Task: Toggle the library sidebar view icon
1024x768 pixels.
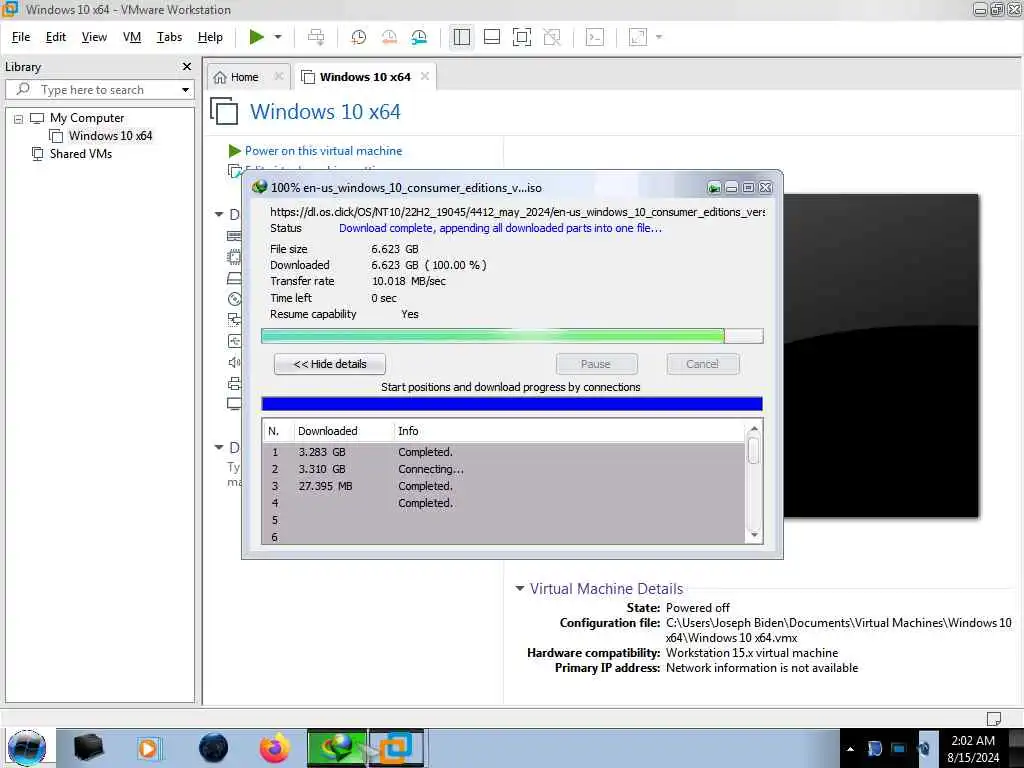Action: [462, 37]
